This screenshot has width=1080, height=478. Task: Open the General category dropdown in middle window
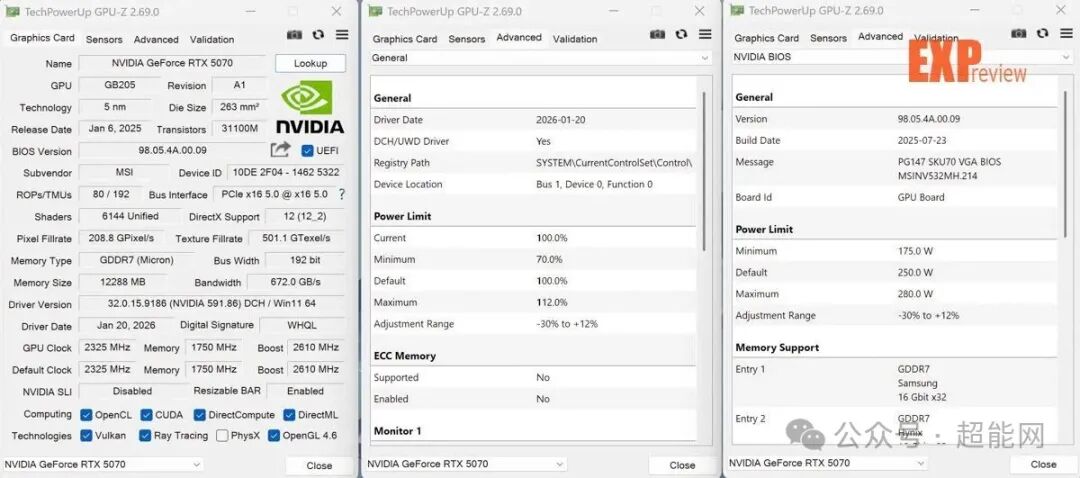click(x=541, y=58)
